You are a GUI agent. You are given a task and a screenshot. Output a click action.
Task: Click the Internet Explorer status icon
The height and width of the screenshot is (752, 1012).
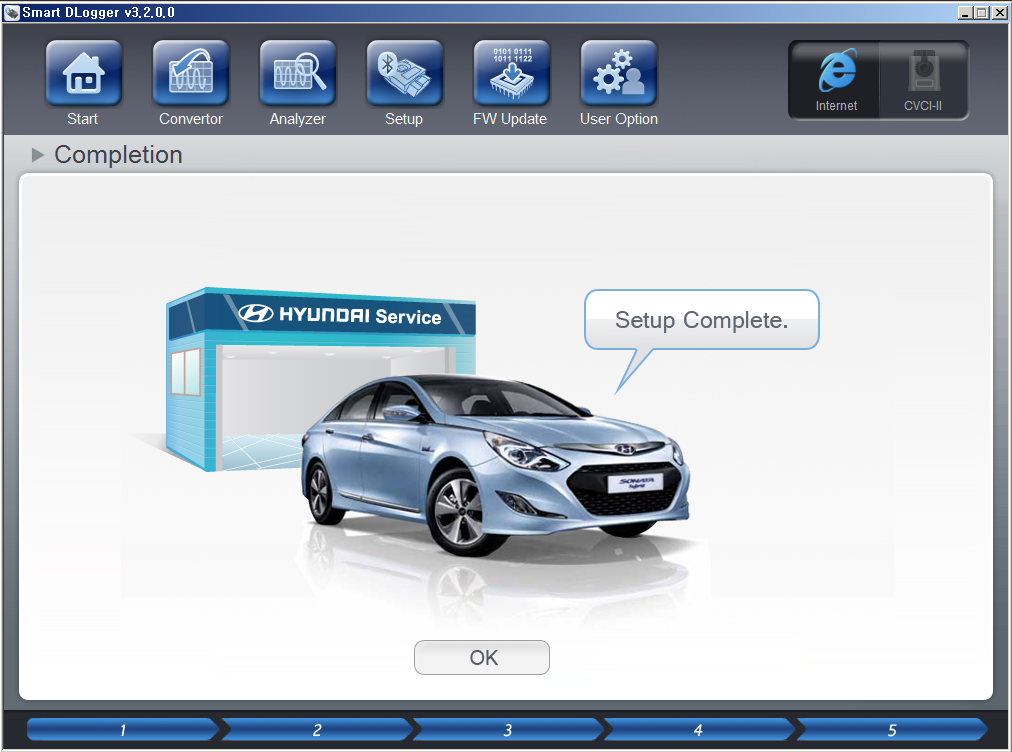pyautogui.click(x=836, y=79)
